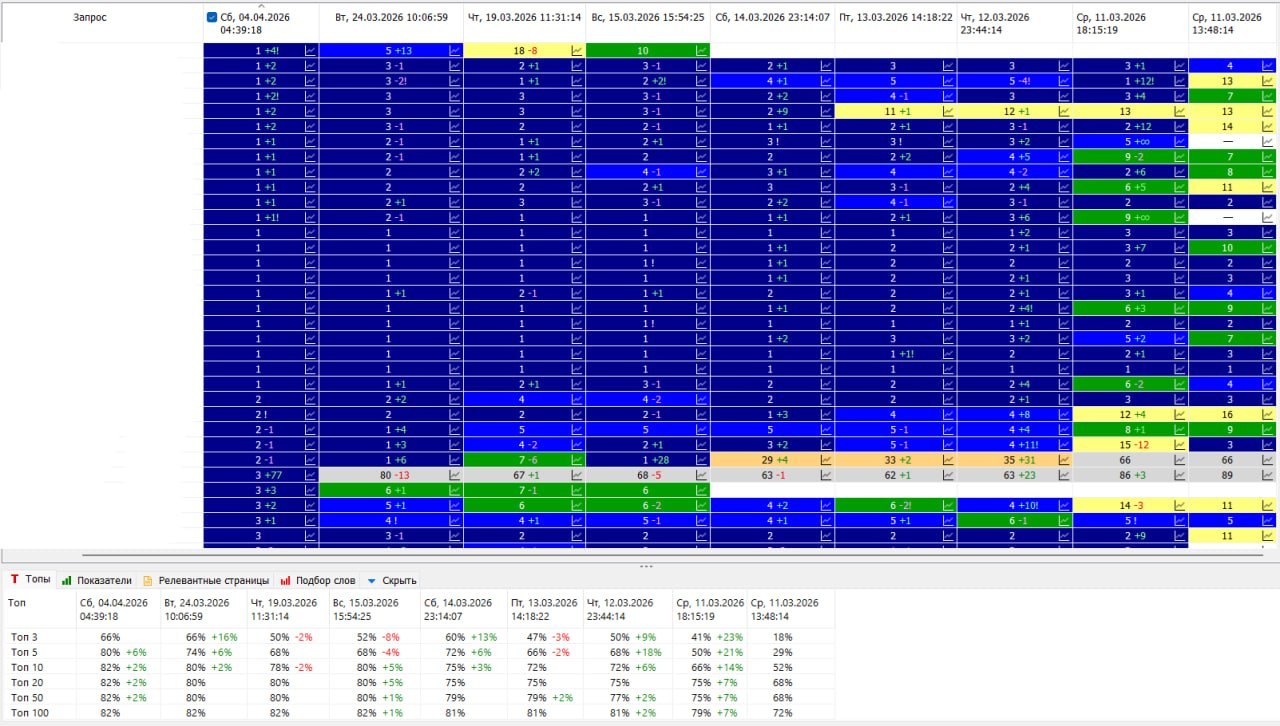Click the Запрос column header
Viewport: 1280px width, 726px height.
[90, 18]
